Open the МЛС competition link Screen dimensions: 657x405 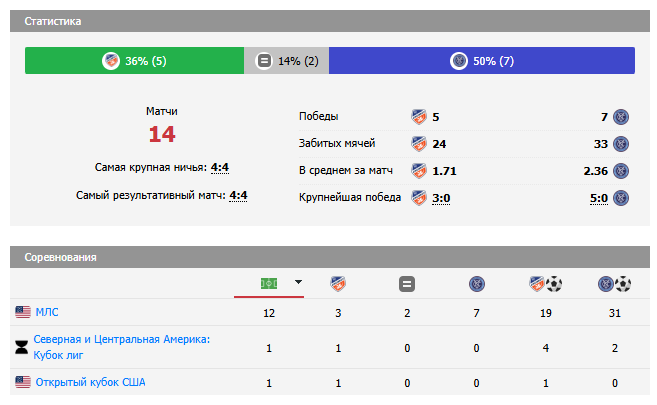(x=47, y=313)
